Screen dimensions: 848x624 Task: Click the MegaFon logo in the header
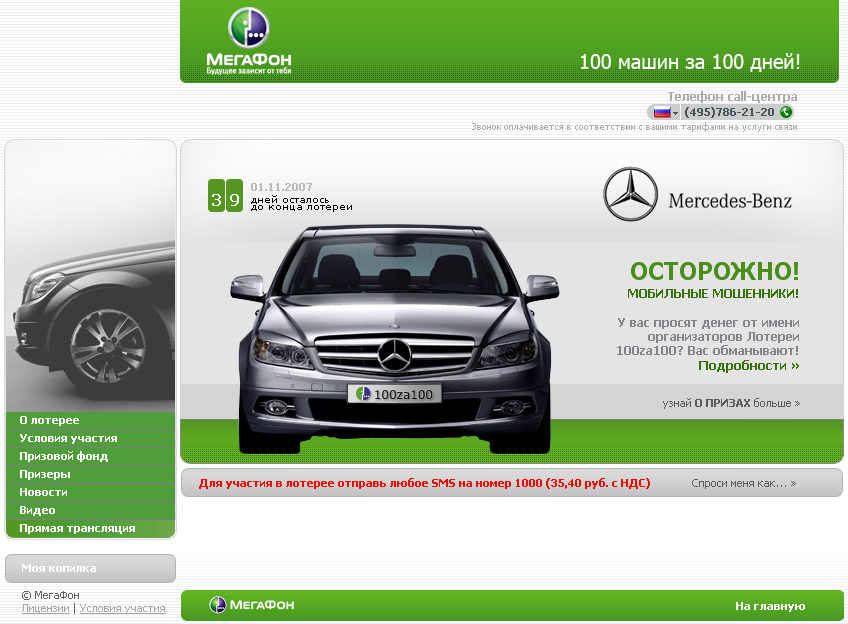coord(249,41)
